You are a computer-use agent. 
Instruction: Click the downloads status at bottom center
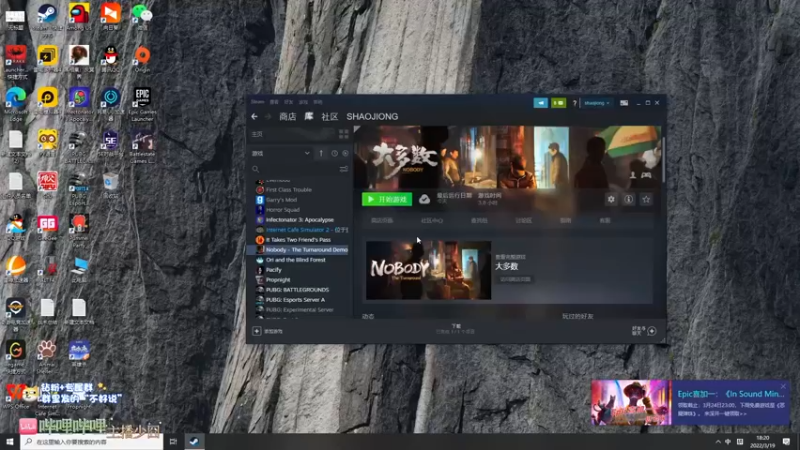[456, 329]
